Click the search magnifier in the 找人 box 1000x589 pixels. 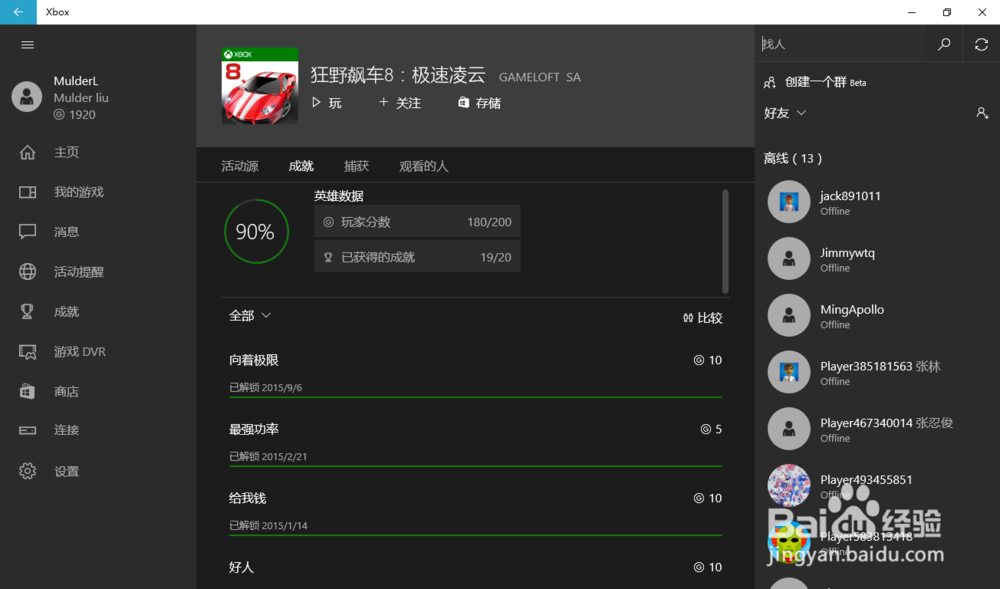944,43
